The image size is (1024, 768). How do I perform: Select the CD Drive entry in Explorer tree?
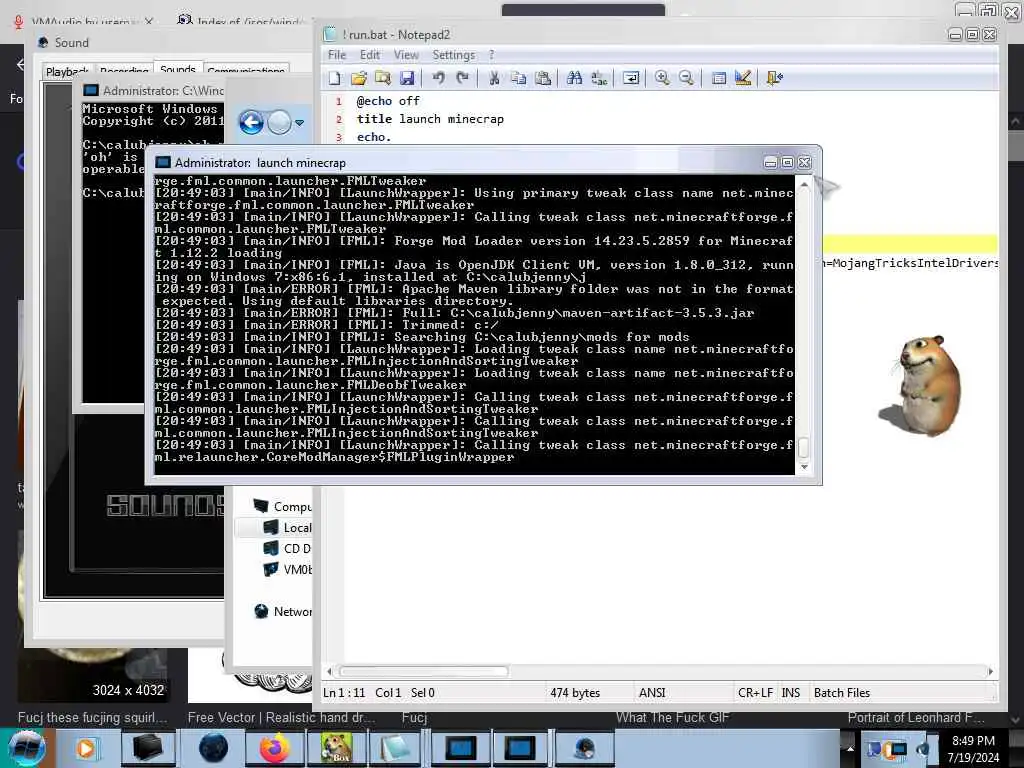coord(288,549)
